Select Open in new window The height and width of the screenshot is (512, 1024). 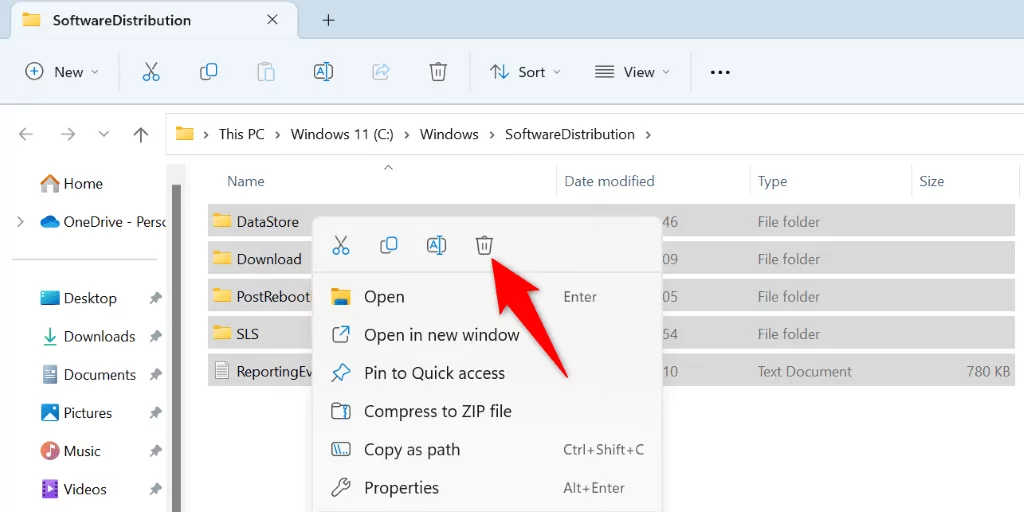[441, 335]
